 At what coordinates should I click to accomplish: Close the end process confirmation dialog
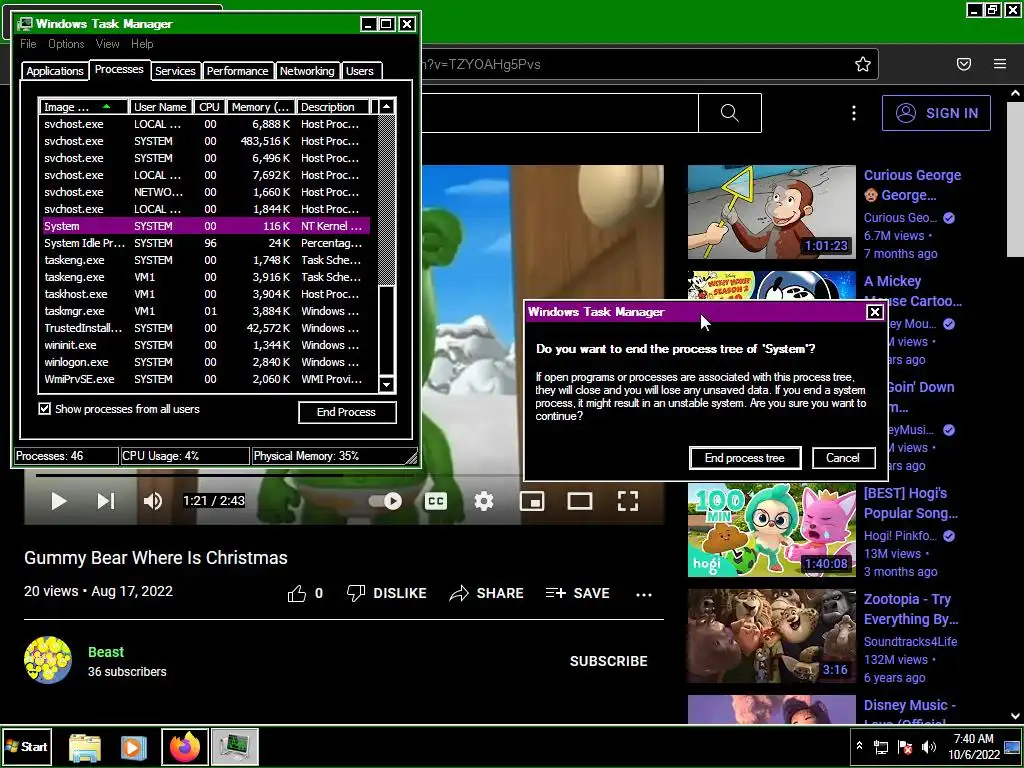pos(874,312)
